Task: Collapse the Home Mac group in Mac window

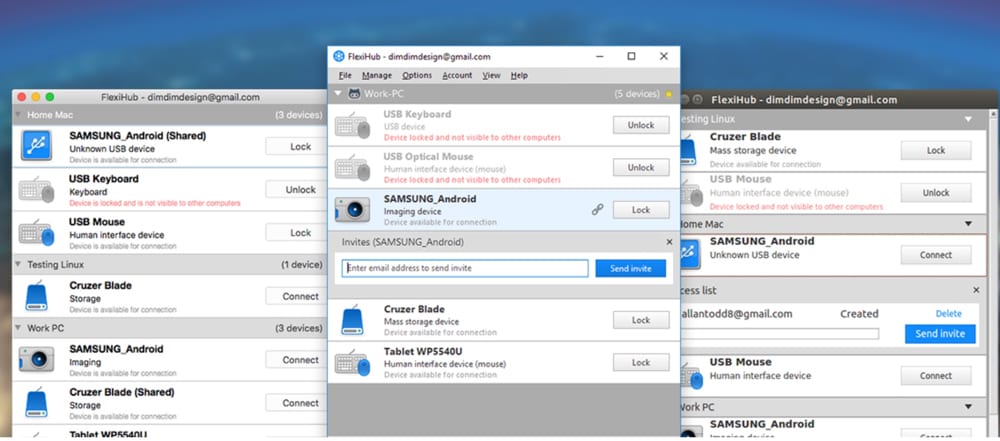Action: click(18, 116)
